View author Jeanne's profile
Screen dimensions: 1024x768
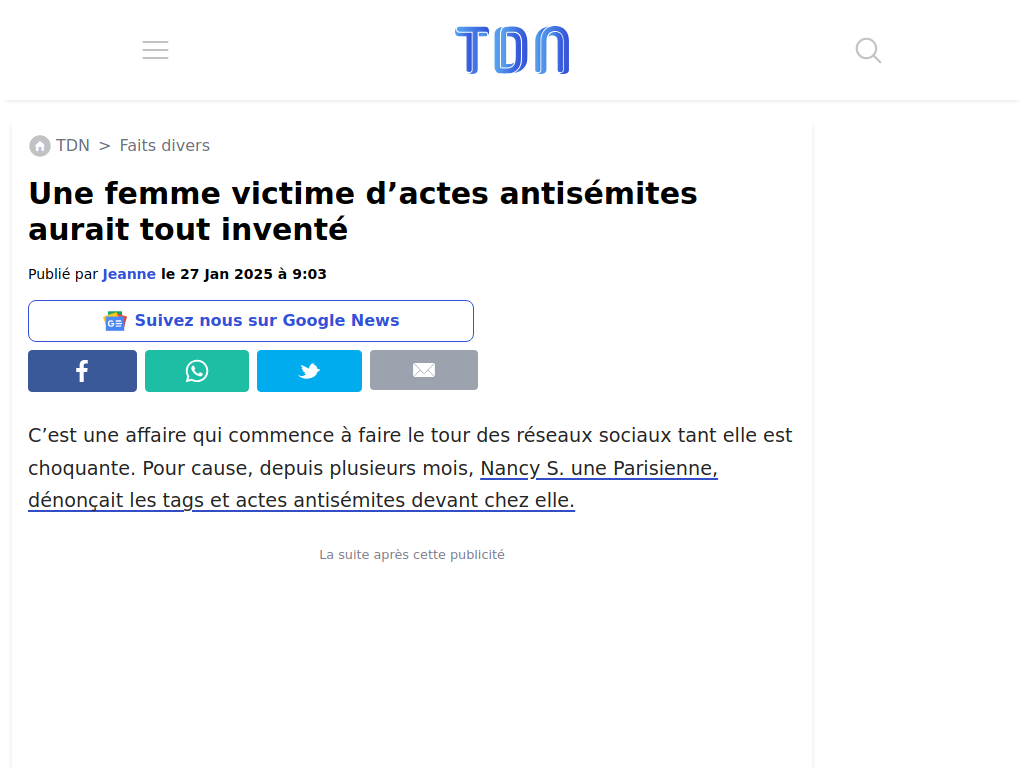(129, 274)
